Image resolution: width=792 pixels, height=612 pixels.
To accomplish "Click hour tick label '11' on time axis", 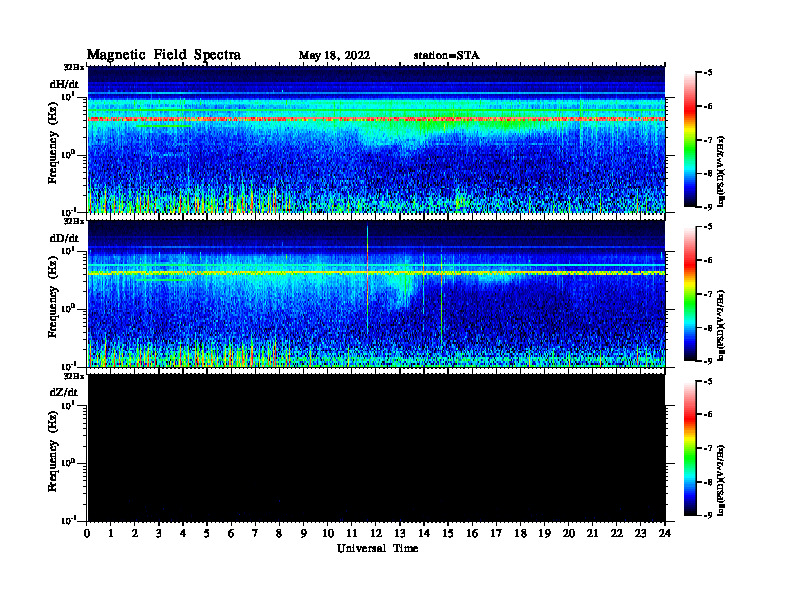I will (352, 534).
